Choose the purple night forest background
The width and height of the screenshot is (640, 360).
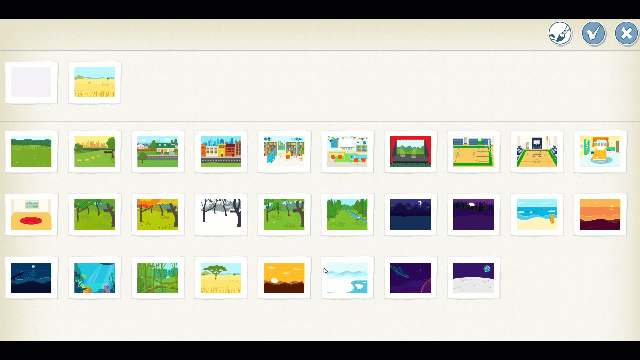point(473,215)
